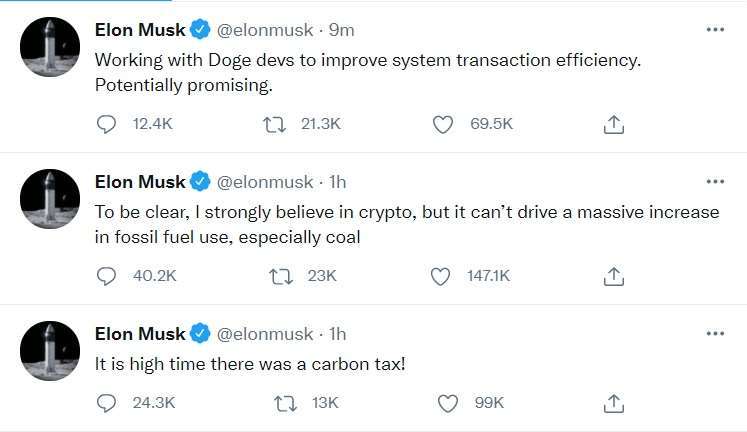Viewport: 747px width, 432px height.
Task: Open Elon Musk profile from first tweet name
Action: pos(140,30)
